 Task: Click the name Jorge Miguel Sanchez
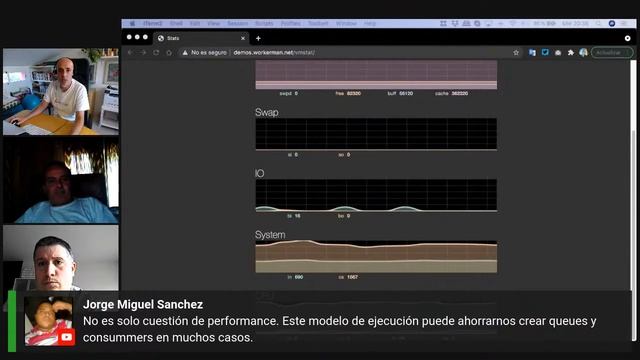[143, 304]
